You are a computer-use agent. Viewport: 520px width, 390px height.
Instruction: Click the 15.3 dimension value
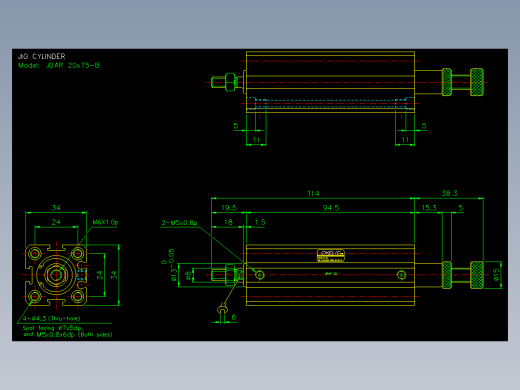click(429, 208)
